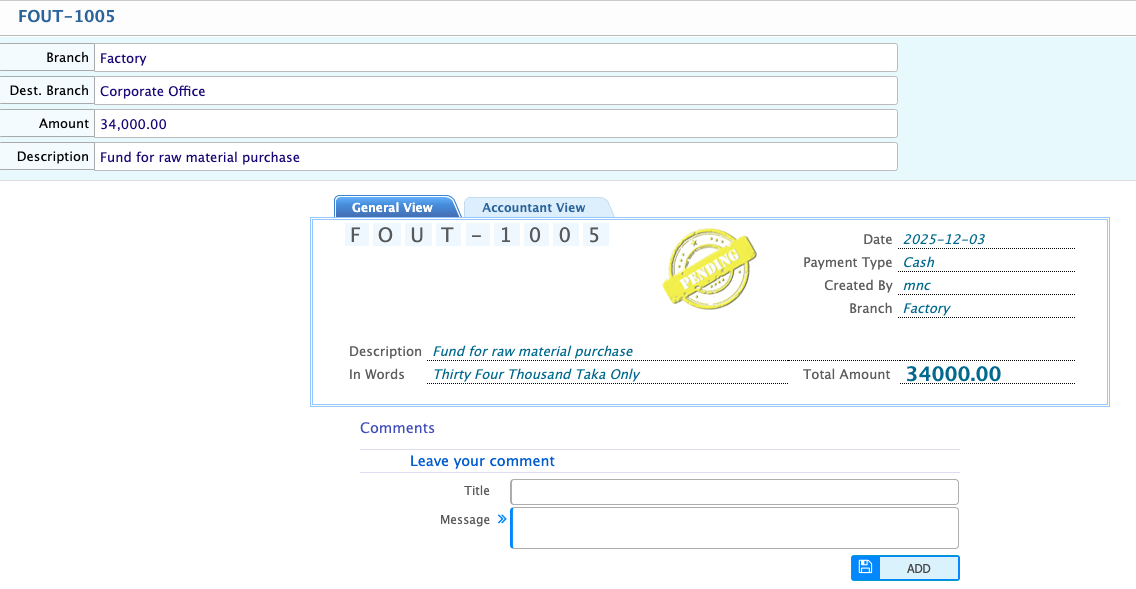This screenshot has width=1136, height=589.
Task: Click the In Words label
Action: pyautogui.click(x=377, y=375)
